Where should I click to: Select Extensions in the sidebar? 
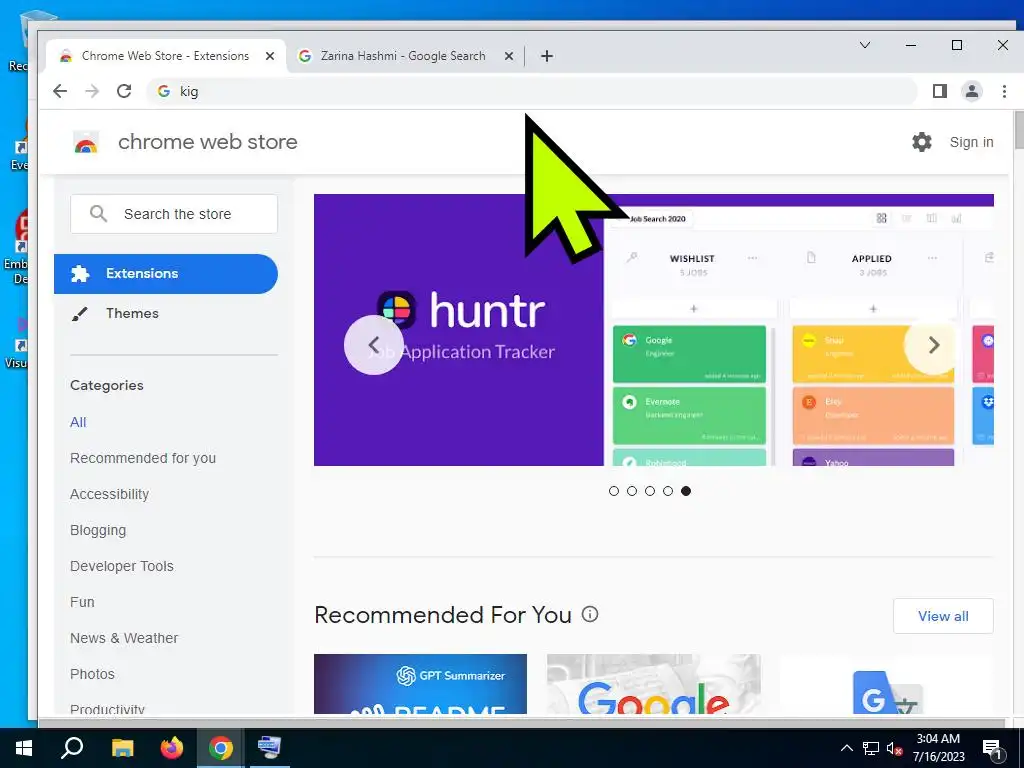[x=166, y=274]
